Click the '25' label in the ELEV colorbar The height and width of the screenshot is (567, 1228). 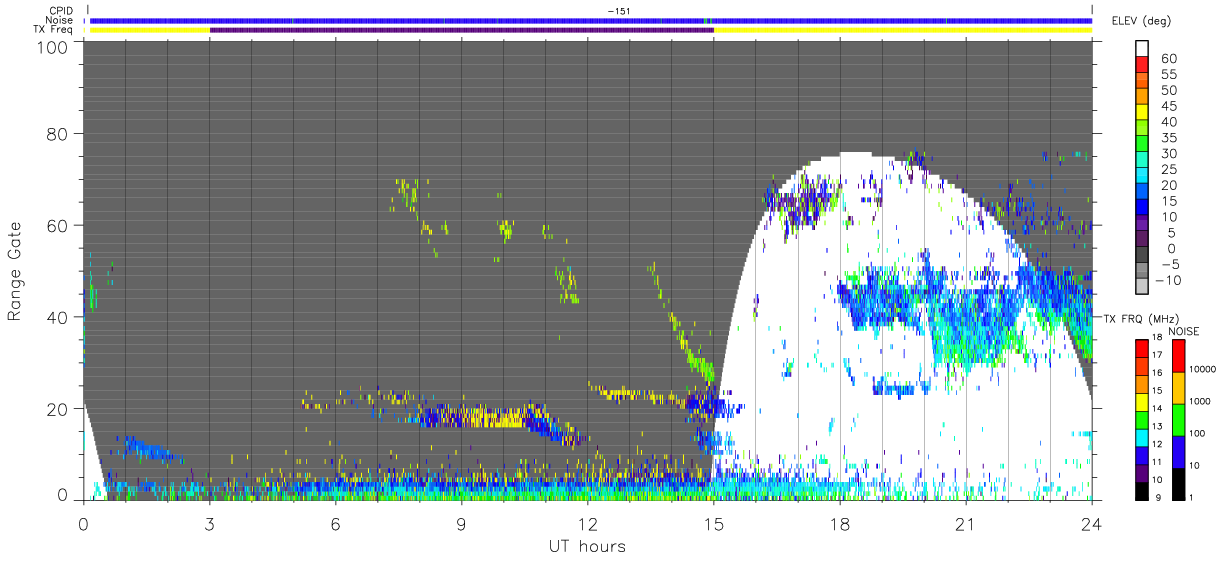pyautogui.click(x=1169, y=170)
